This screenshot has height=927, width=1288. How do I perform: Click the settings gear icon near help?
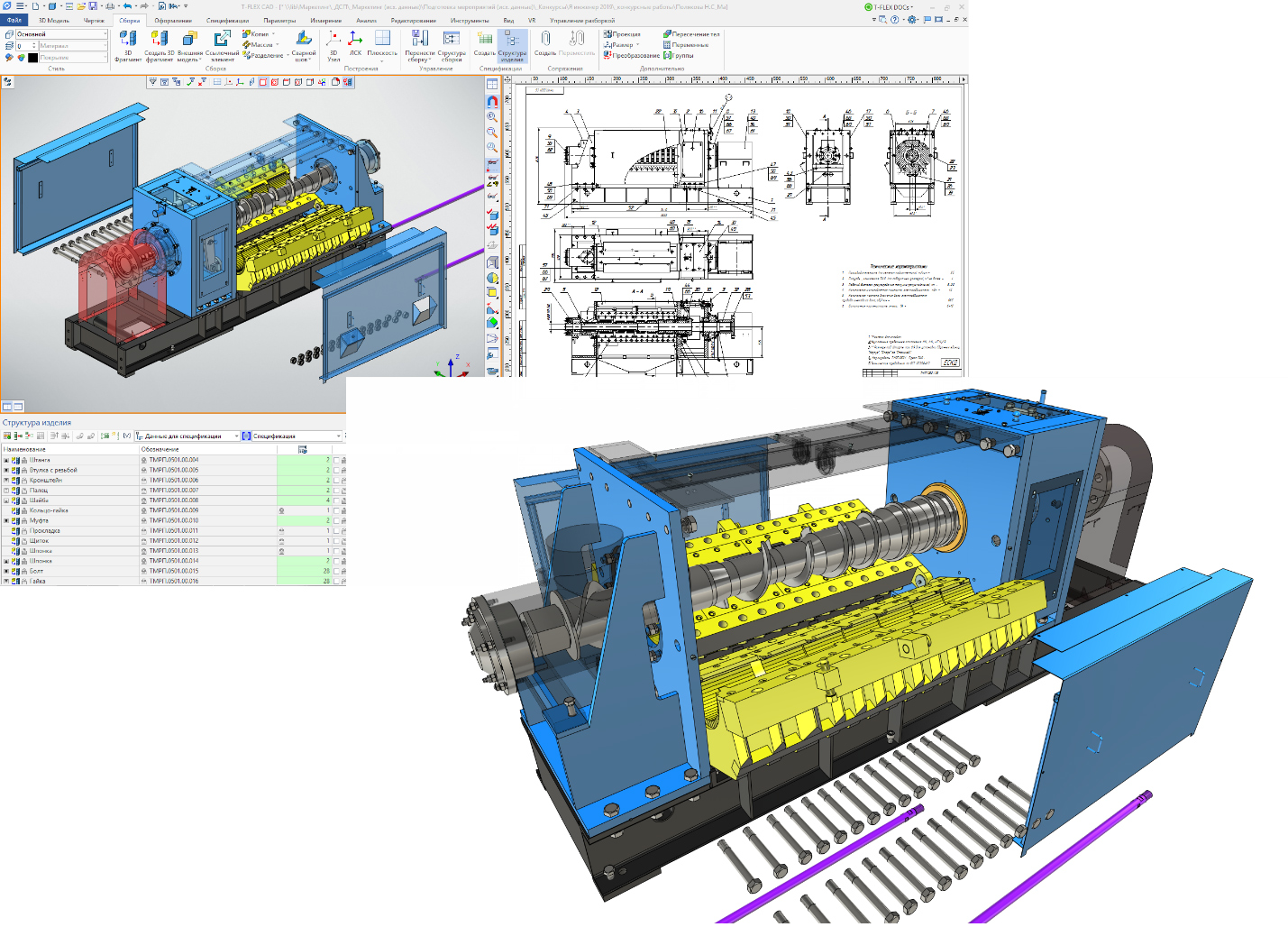[x=912, y=19]
